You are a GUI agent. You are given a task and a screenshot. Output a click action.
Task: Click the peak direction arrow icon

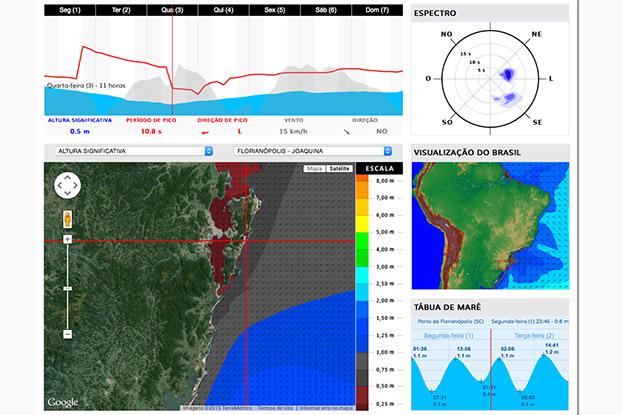tap(205, 132)
